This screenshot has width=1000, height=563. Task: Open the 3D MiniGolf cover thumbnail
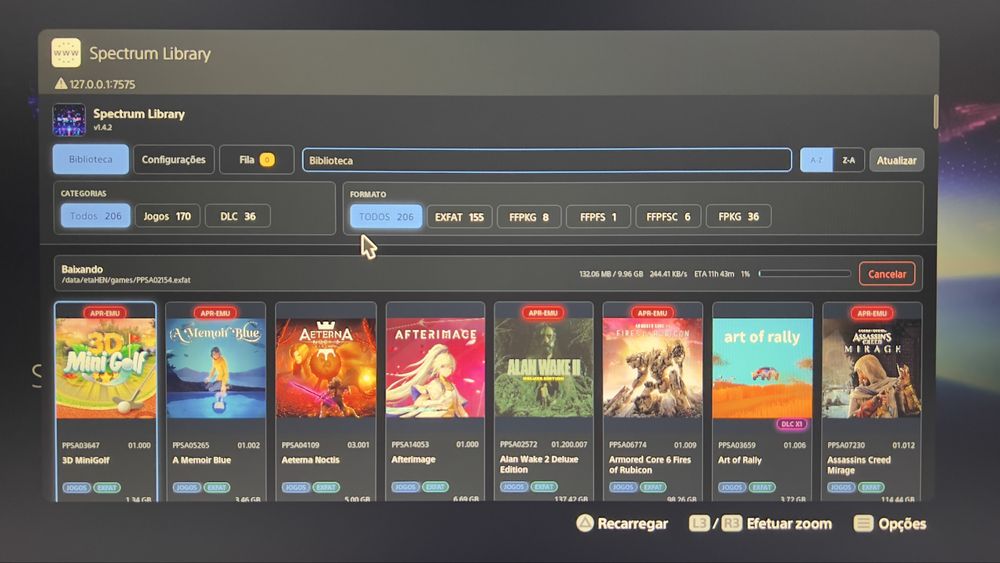[106, 368]
